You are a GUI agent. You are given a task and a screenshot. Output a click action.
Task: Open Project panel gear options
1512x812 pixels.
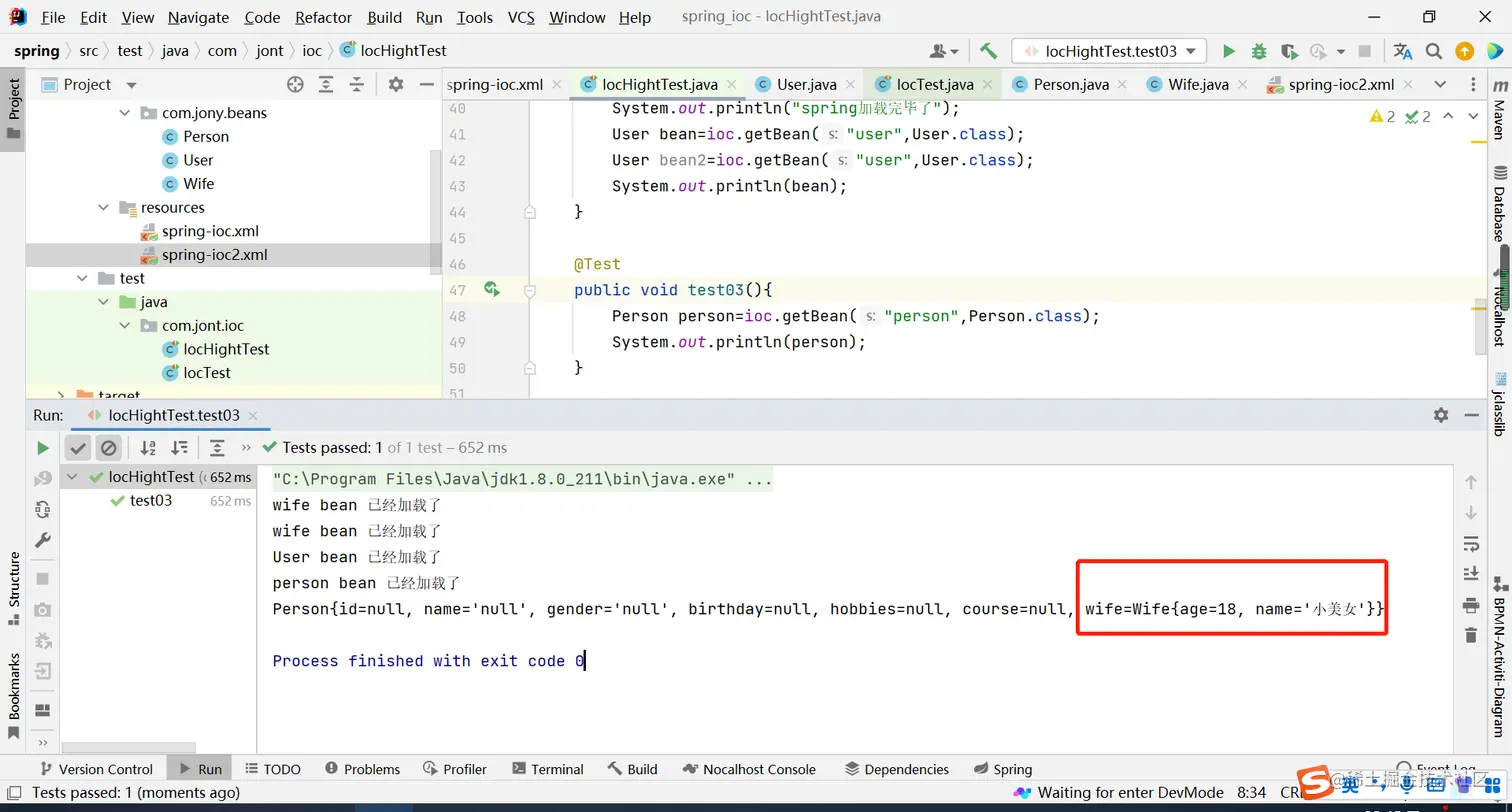pos(396,85)
